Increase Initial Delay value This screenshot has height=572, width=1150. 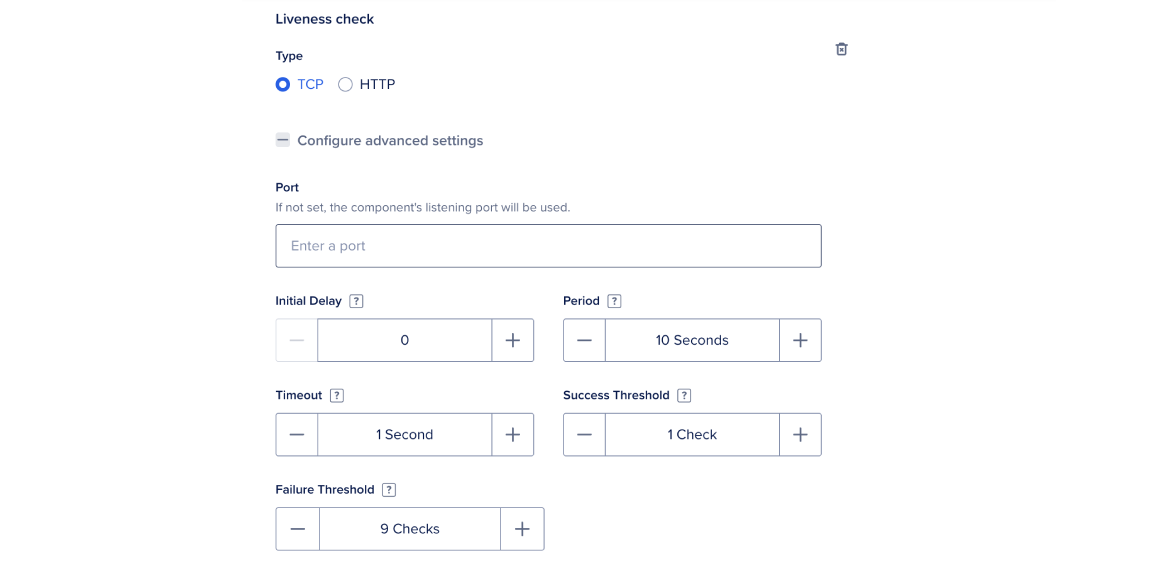[x=513, y=340]
